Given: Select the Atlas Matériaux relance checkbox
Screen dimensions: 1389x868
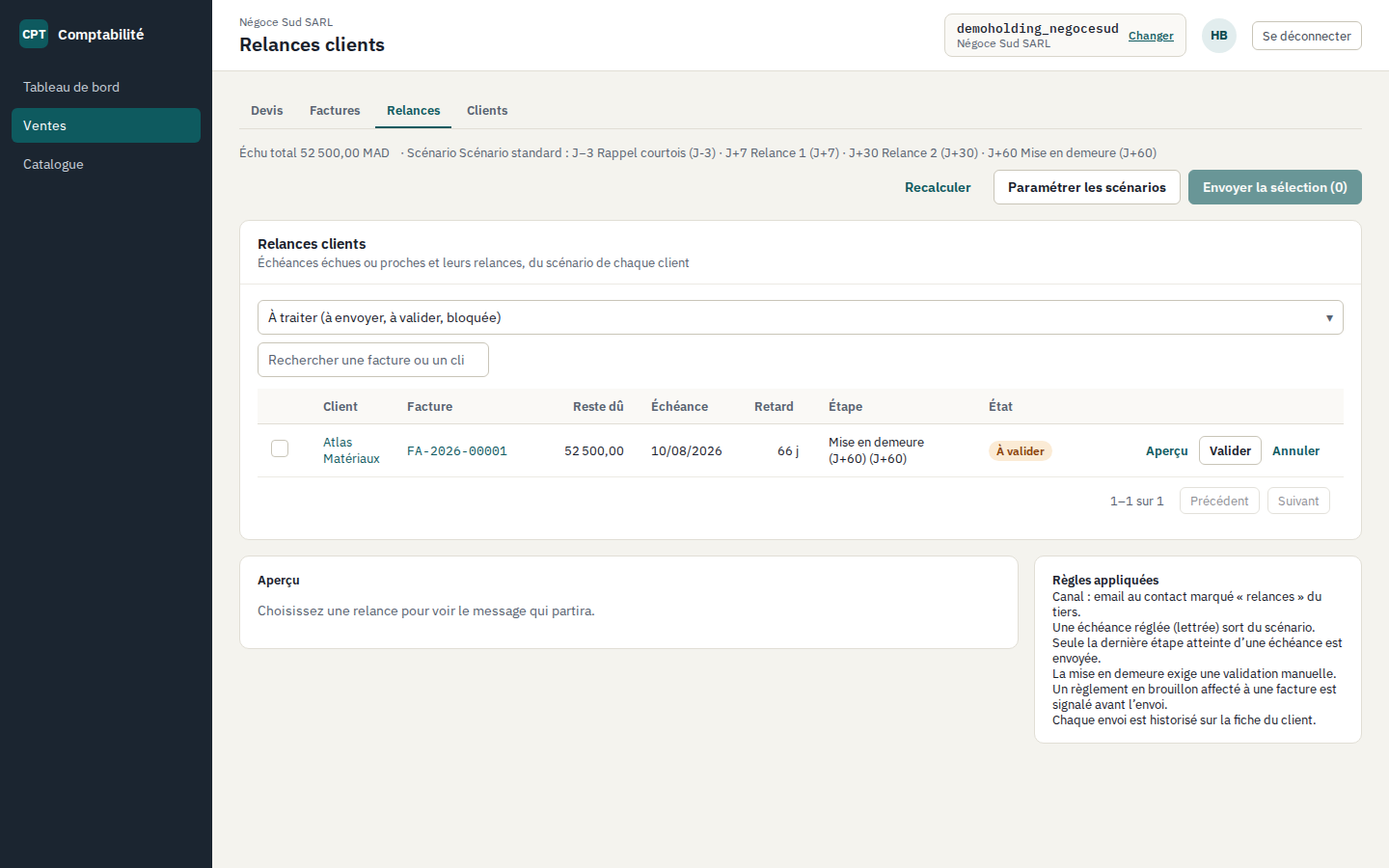Looking at the screenshot, I should coord(280,448).
